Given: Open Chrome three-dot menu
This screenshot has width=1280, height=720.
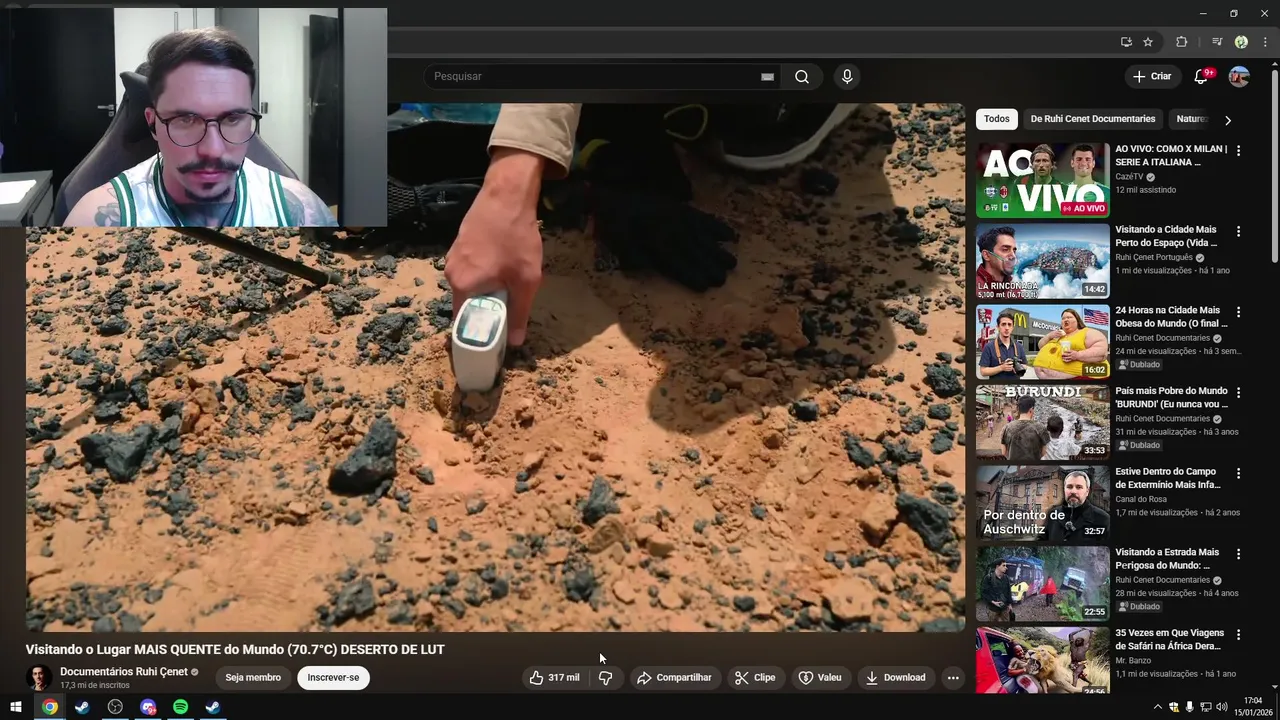Looking at the screenshot, I should 1265,42.
